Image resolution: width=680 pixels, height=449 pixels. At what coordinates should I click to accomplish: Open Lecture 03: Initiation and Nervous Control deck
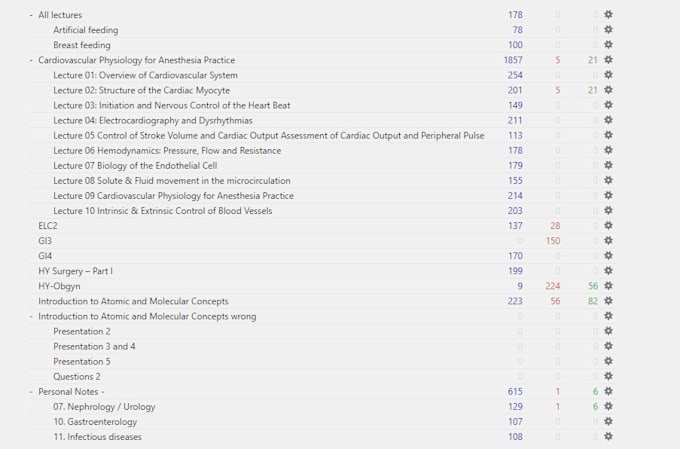tap(172, 105)
